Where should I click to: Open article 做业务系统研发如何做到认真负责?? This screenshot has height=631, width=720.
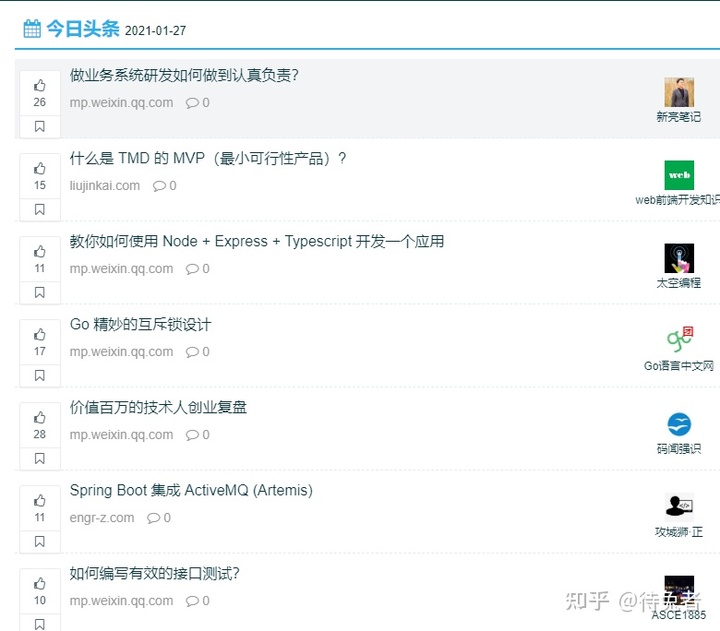pyautogui.click(x=184, y=76)
